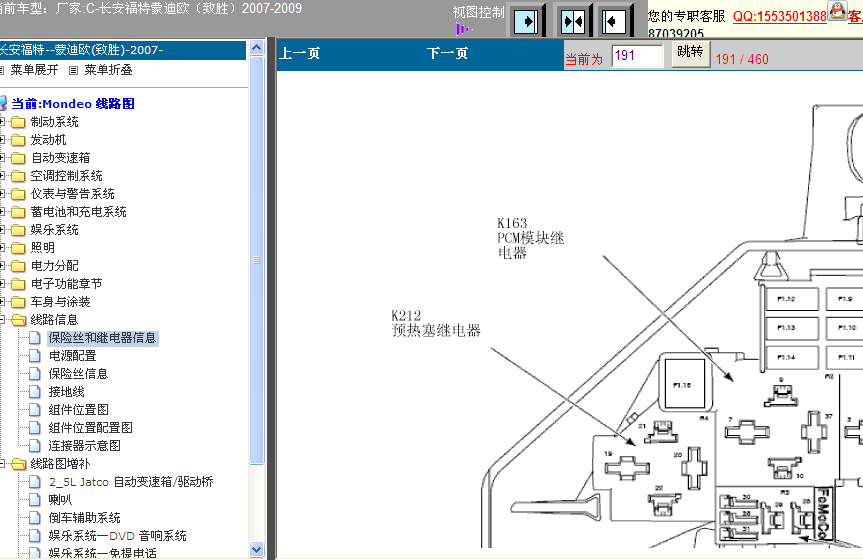Image resolution: width=863 pixels, height=560 pixels.
Task: Open the 倒车辅助系统 page
Action: pyautogui.click(x=84, y=518)
